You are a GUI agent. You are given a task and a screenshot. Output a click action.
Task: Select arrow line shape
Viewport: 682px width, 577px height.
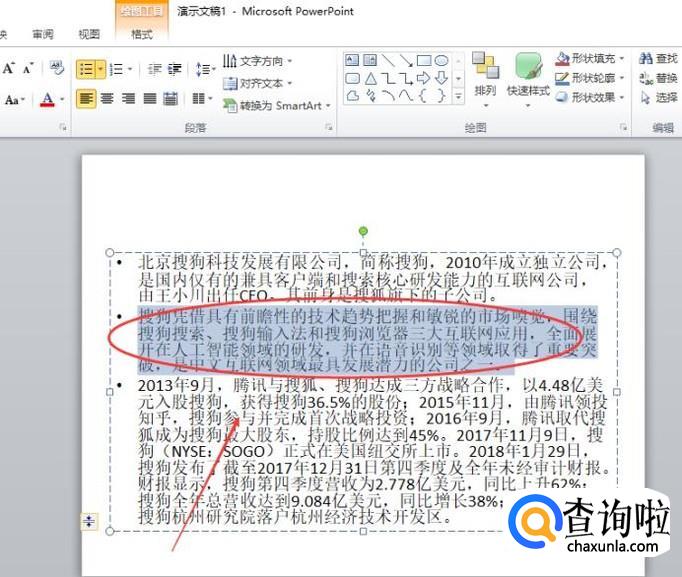(406, 60)
